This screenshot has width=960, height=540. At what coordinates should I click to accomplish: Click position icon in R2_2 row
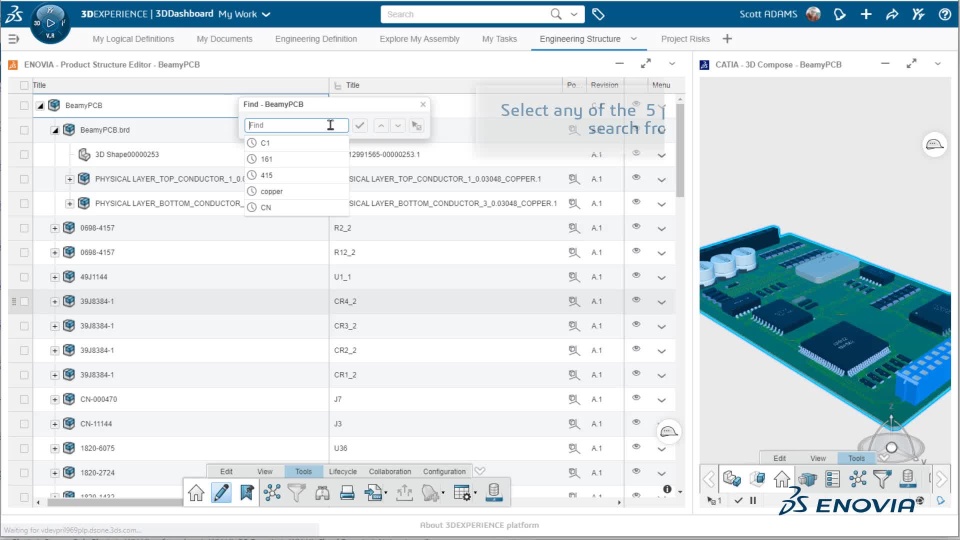(x=574, y=228)
